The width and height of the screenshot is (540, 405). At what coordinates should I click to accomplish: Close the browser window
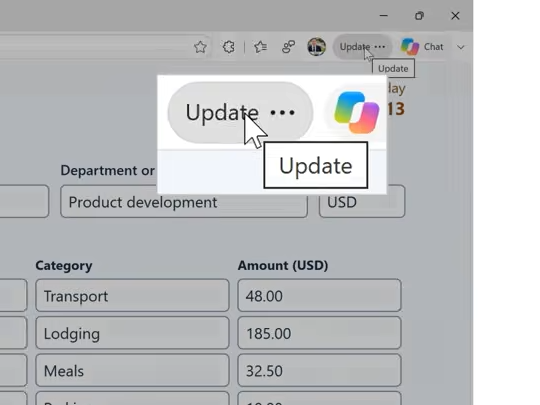455,15
